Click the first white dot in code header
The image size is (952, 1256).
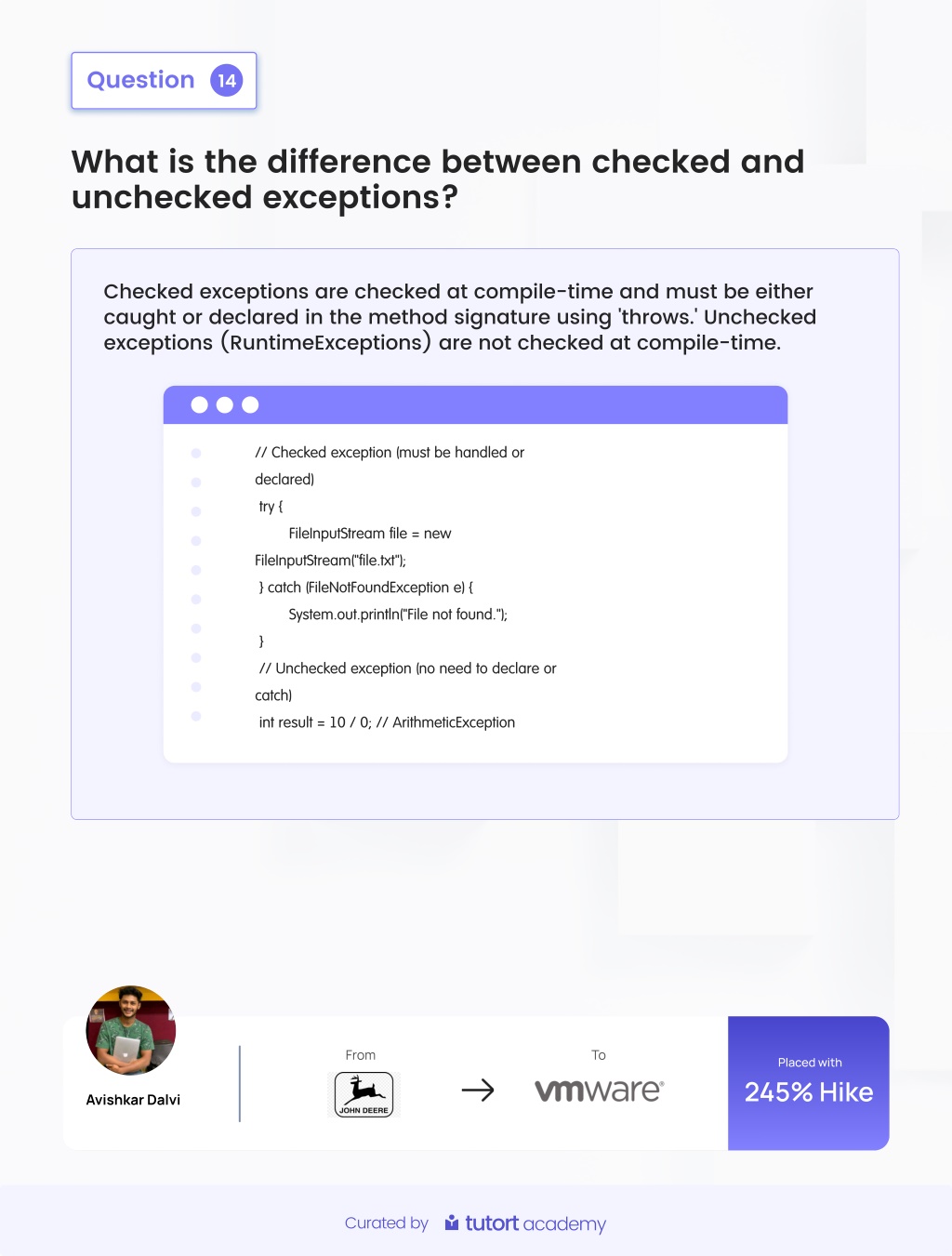(x=199, y=404)
